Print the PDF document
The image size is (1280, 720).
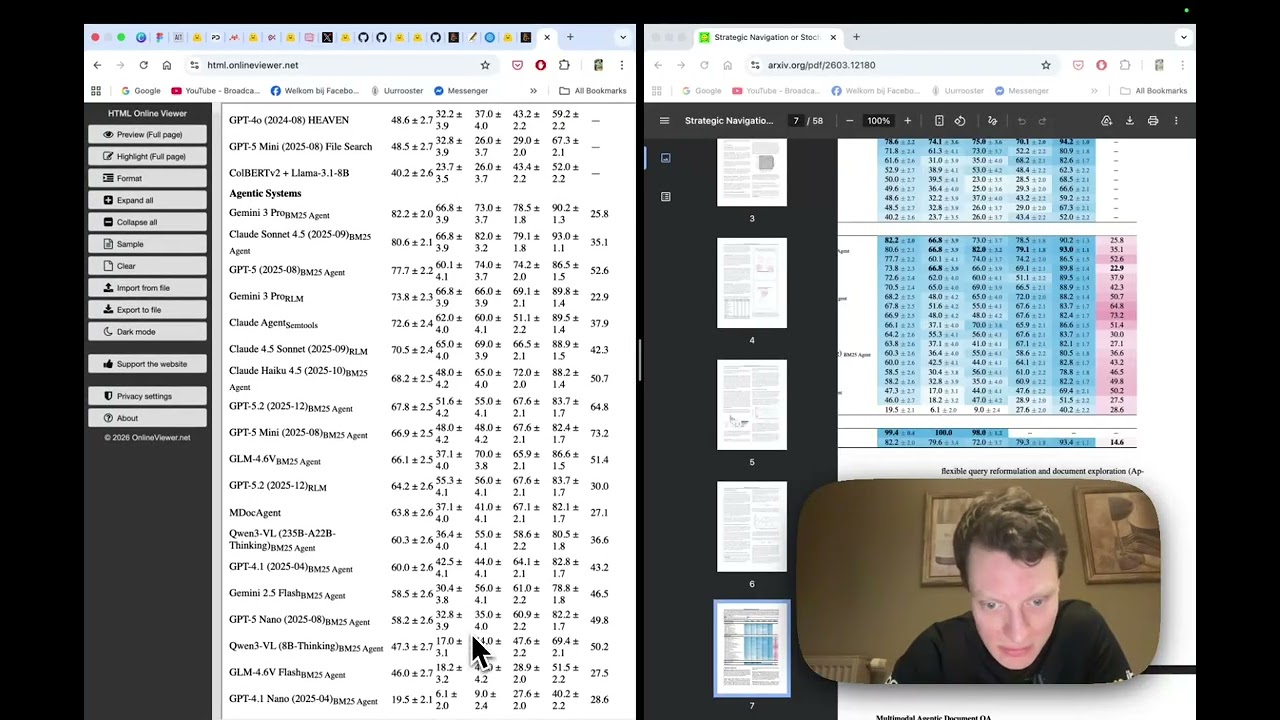pos(1153,121)
